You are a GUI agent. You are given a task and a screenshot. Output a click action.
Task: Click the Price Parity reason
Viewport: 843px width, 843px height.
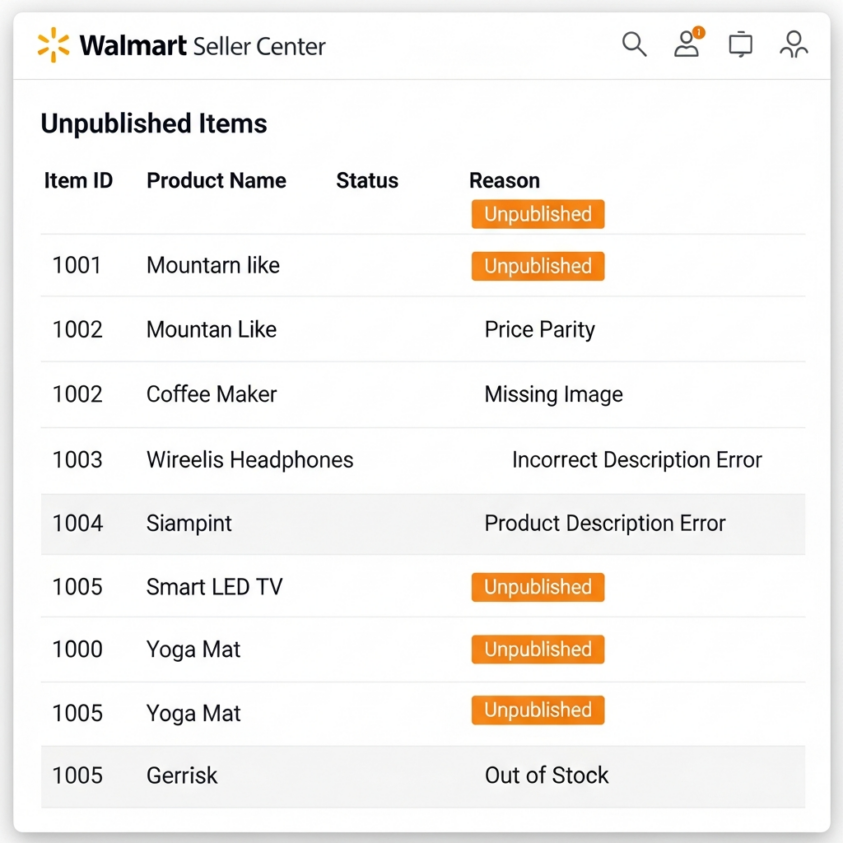point(540,330)
